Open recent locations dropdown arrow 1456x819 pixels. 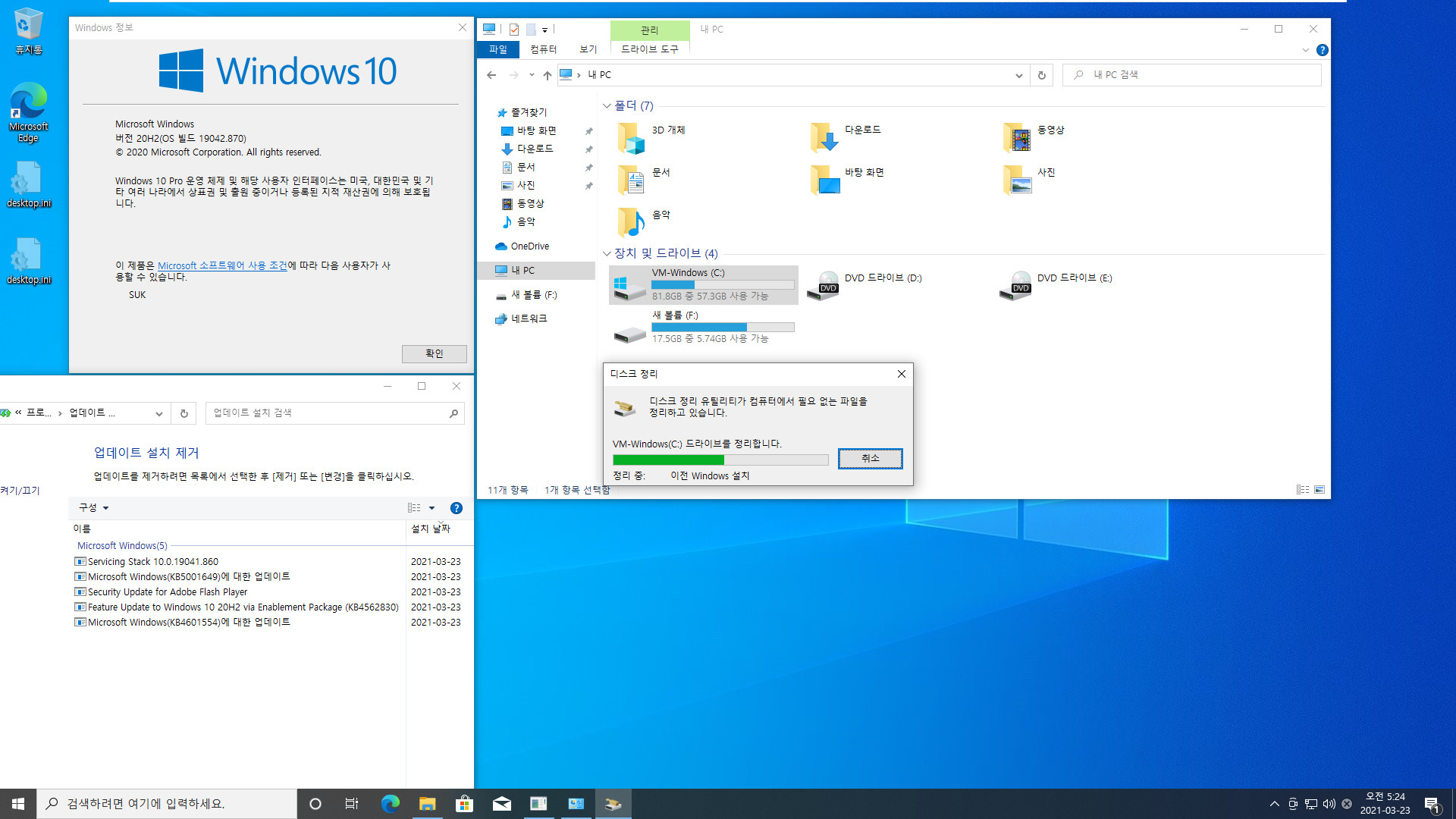(531, 75)
